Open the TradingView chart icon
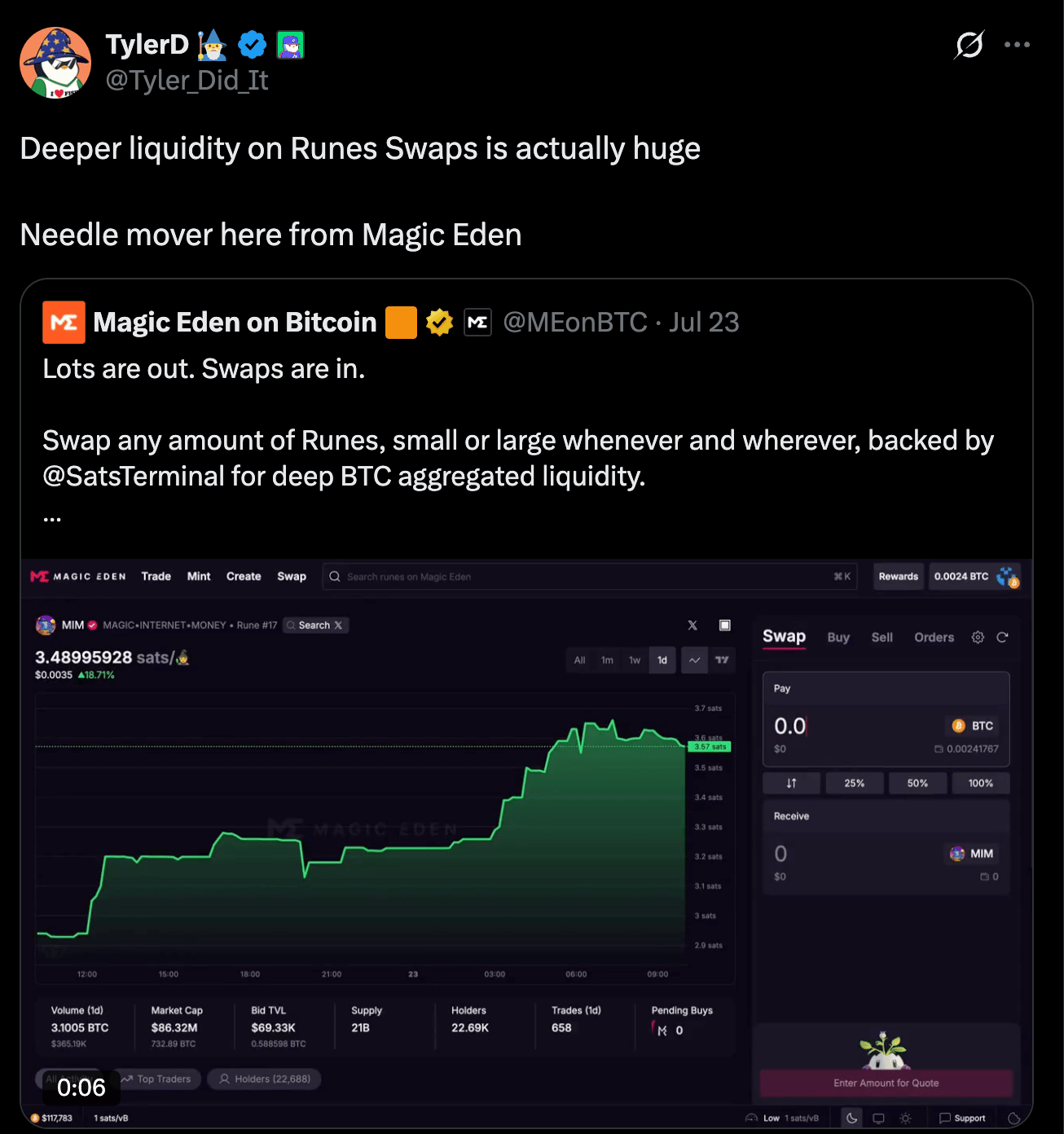 pos(722,660)
